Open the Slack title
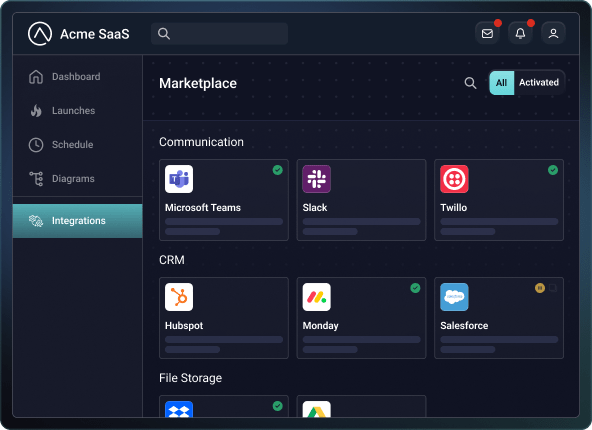The image size is (592, 430). 315,208
